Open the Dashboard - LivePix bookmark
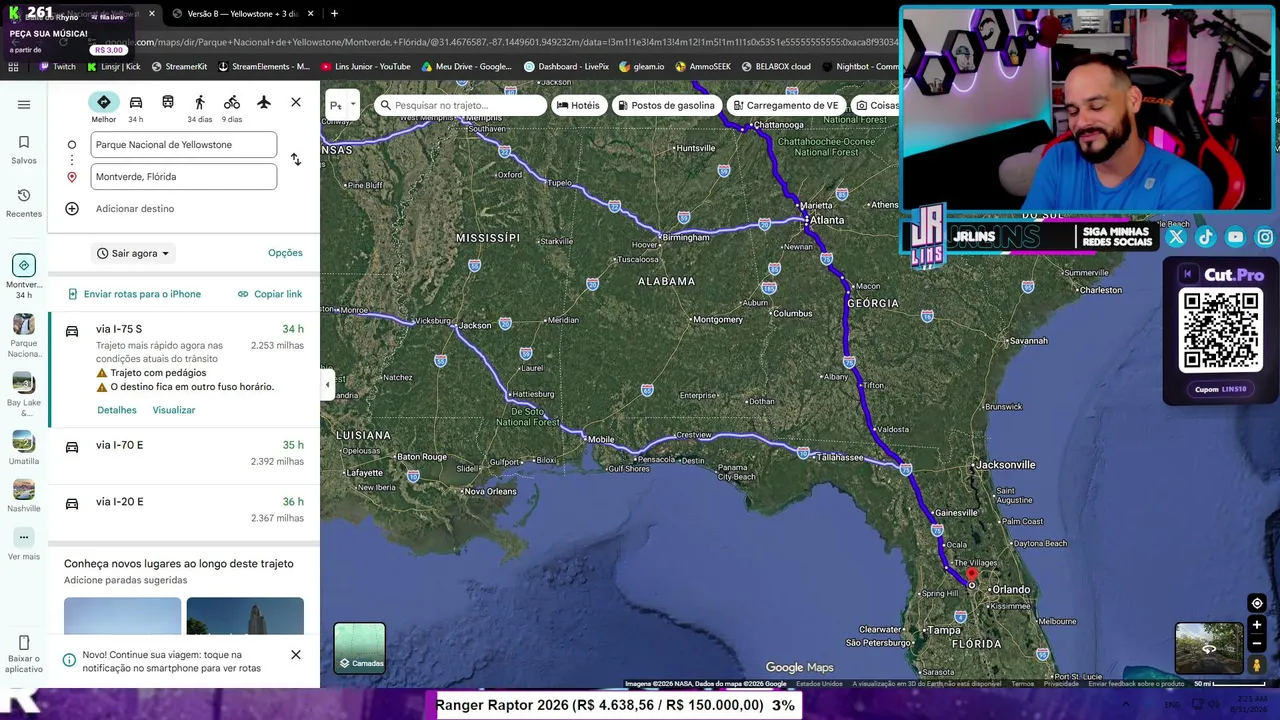Viewport: 1280px width, 720px height. 566,67
